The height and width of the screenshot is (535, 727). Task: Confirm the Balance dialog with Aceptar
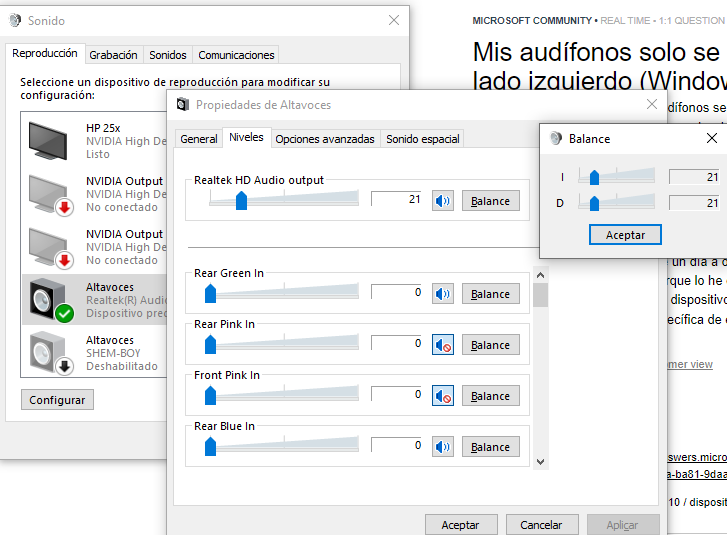click(x=625, y=235)
